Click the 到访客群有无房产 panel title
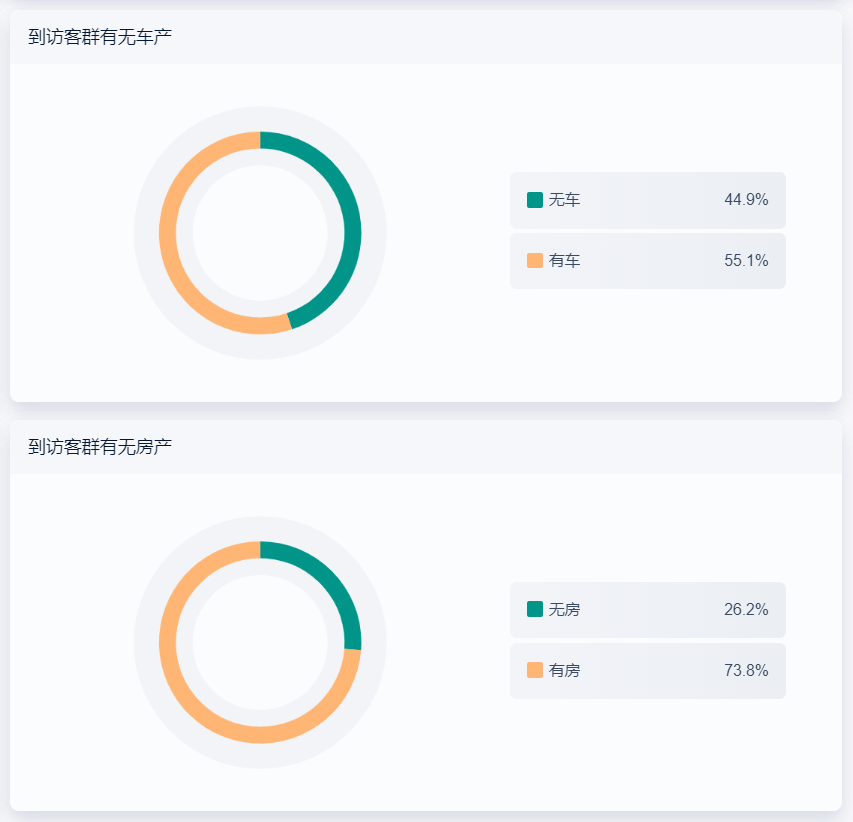The height and width of the screenshot is (822, 853). [100, 447]
